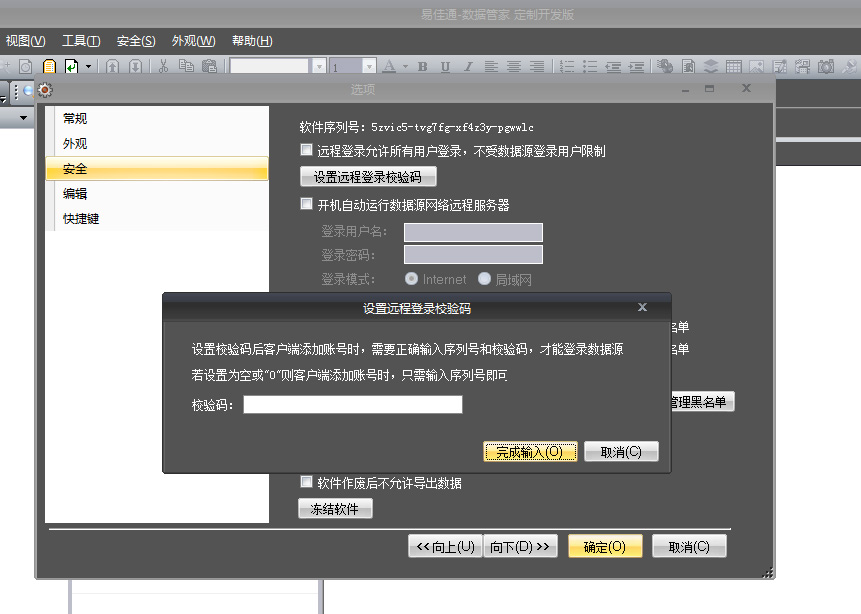Click the insert table icon

click(x=734, y=66)
